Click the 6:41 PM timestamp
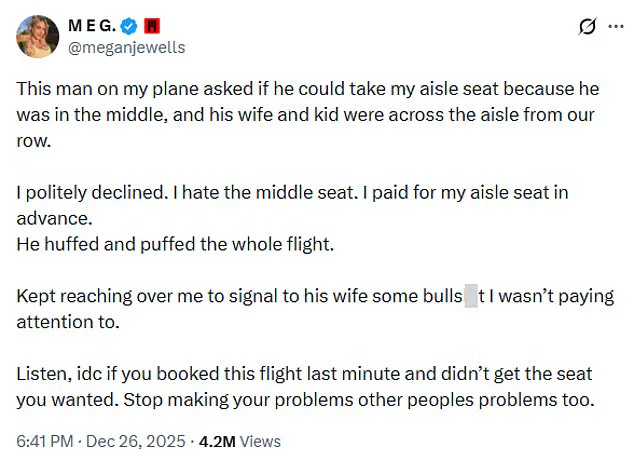Viewport: 634px width, 461px height. pyautogui.click(x=45, y=441)
